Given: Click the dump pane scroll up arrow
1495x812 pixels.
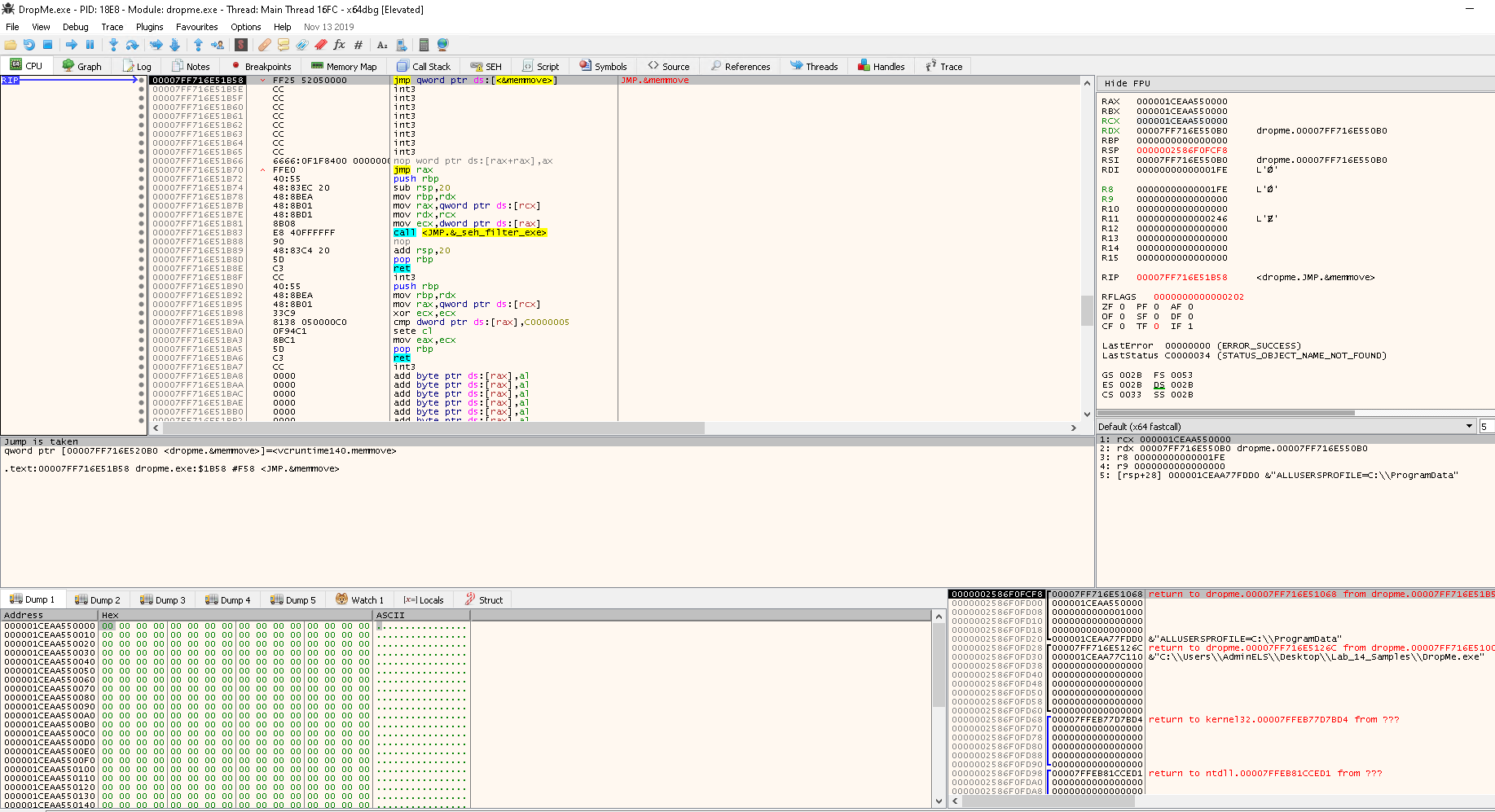Looking at the screenshot, I should [939, 617].
